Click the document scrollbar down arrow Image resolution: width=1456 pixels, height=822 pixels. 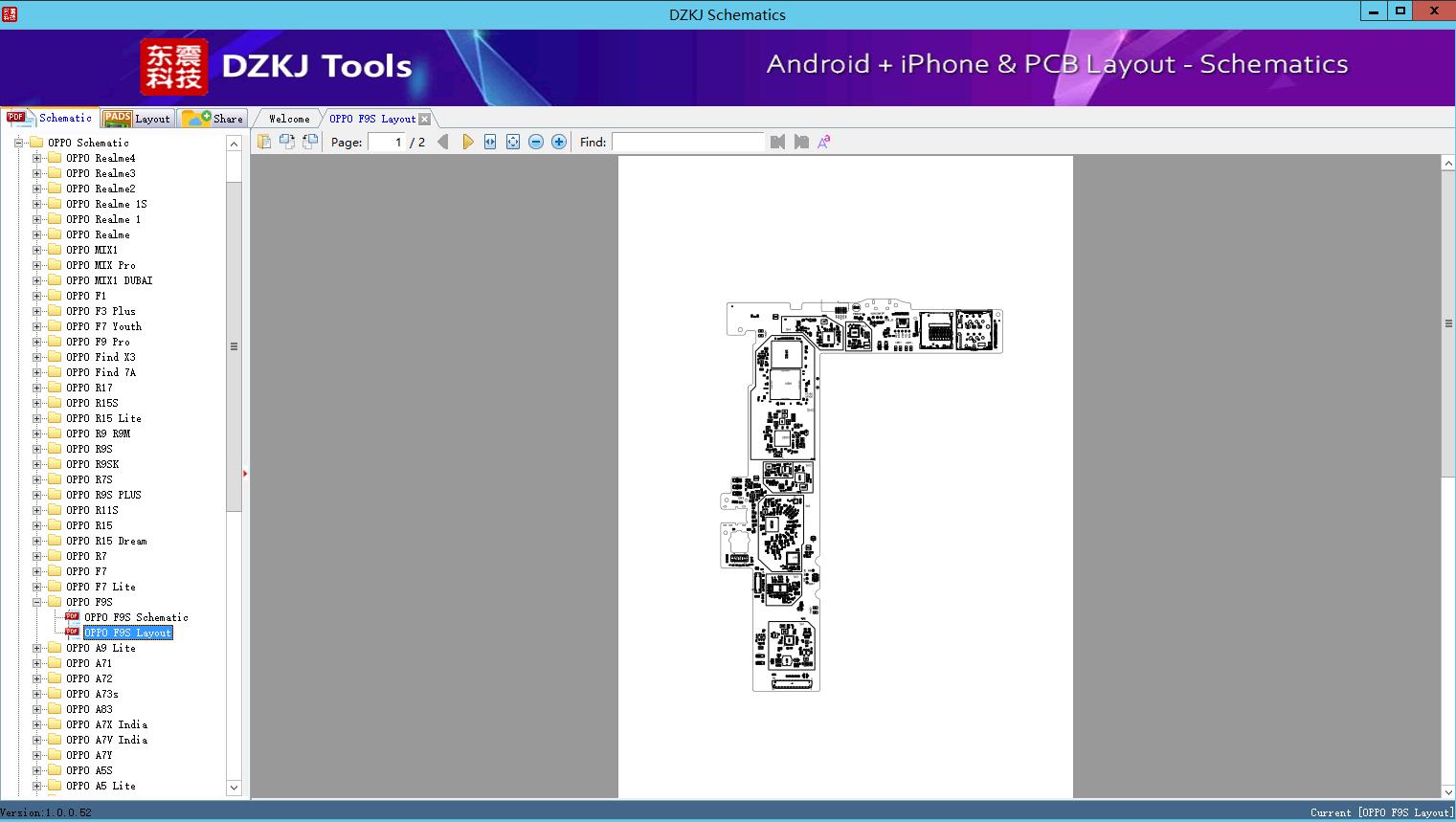click(1448, 791)
